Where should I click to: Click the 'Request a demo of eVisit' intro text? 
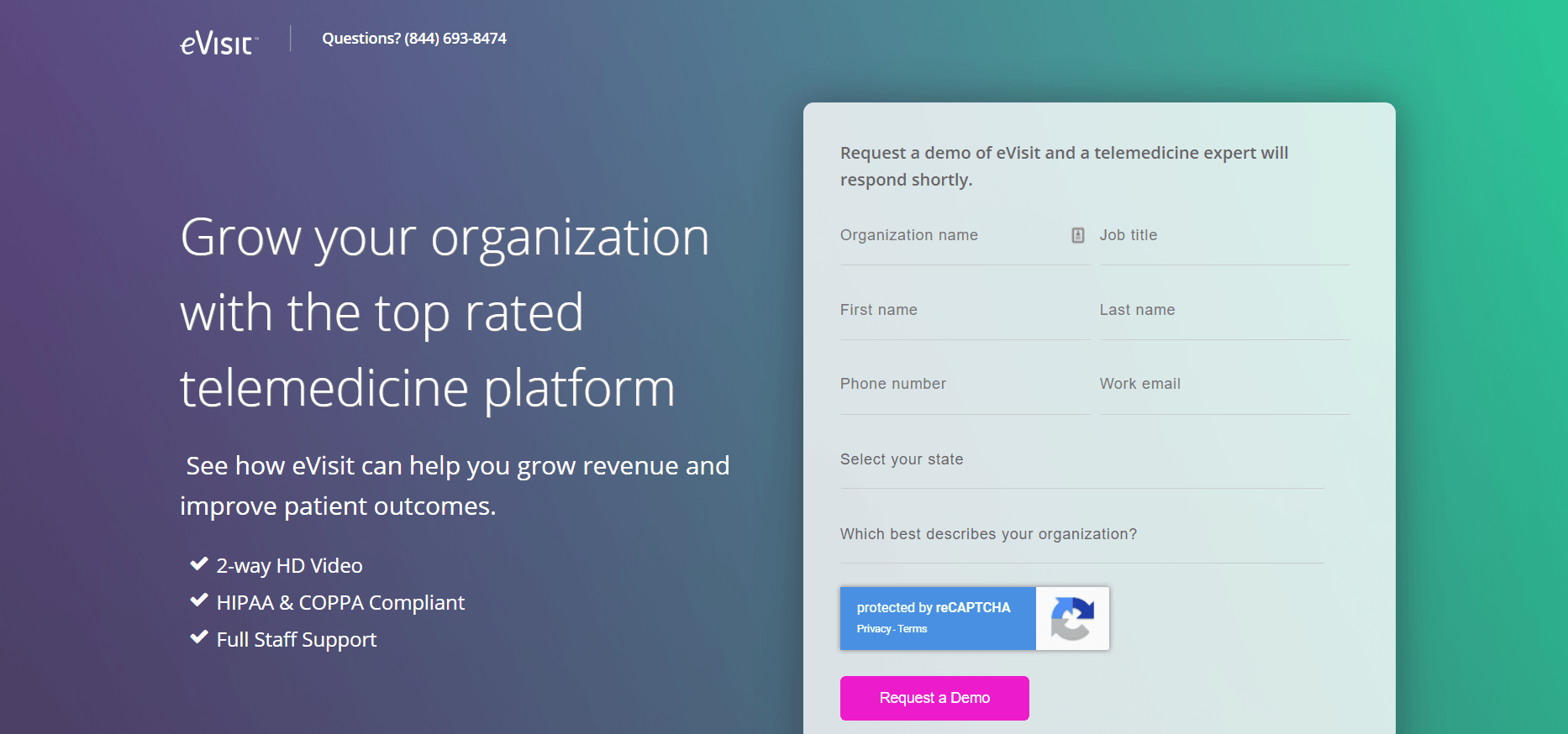[x=1064, y=166]
